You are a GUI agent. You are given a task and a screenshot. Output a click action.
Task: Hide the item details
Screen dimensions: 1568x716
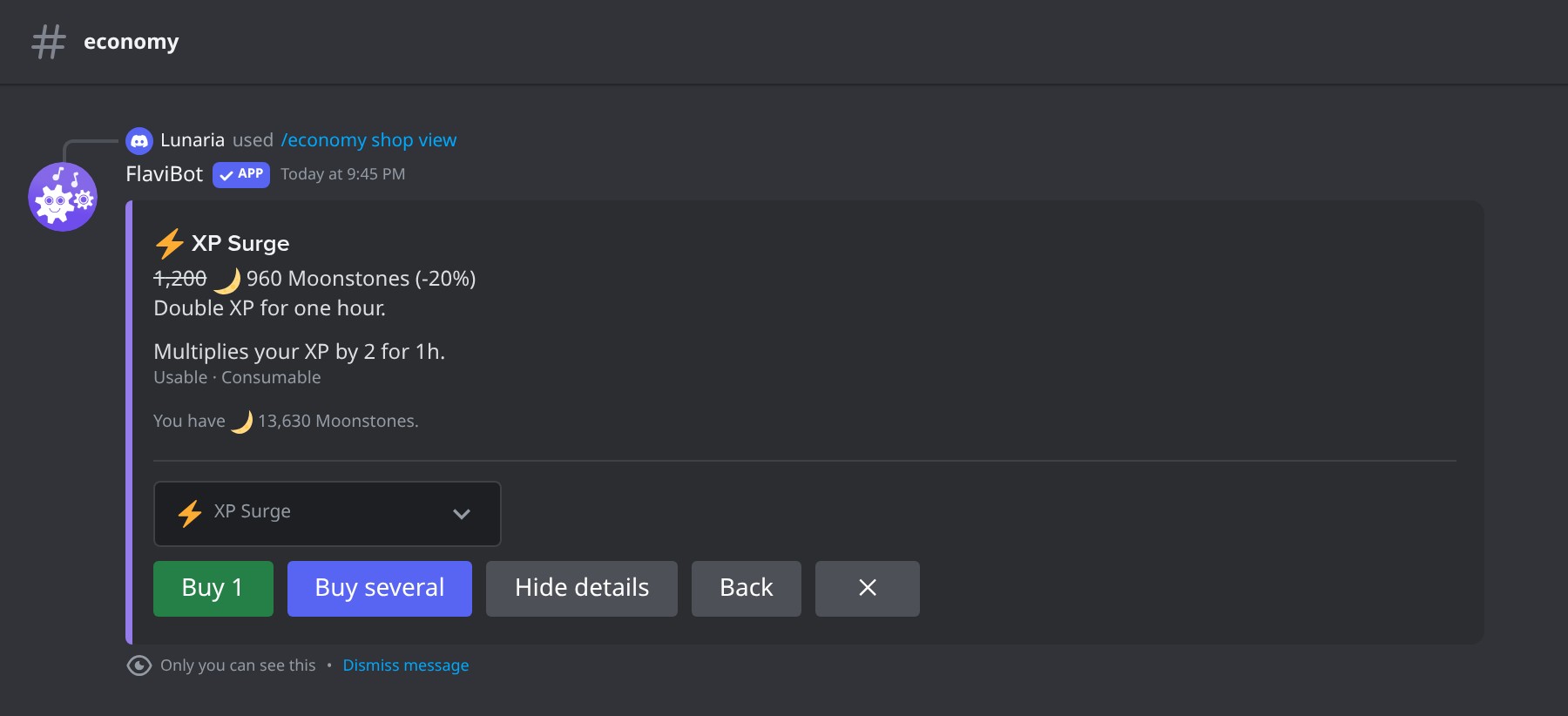[x=582, y=589]
